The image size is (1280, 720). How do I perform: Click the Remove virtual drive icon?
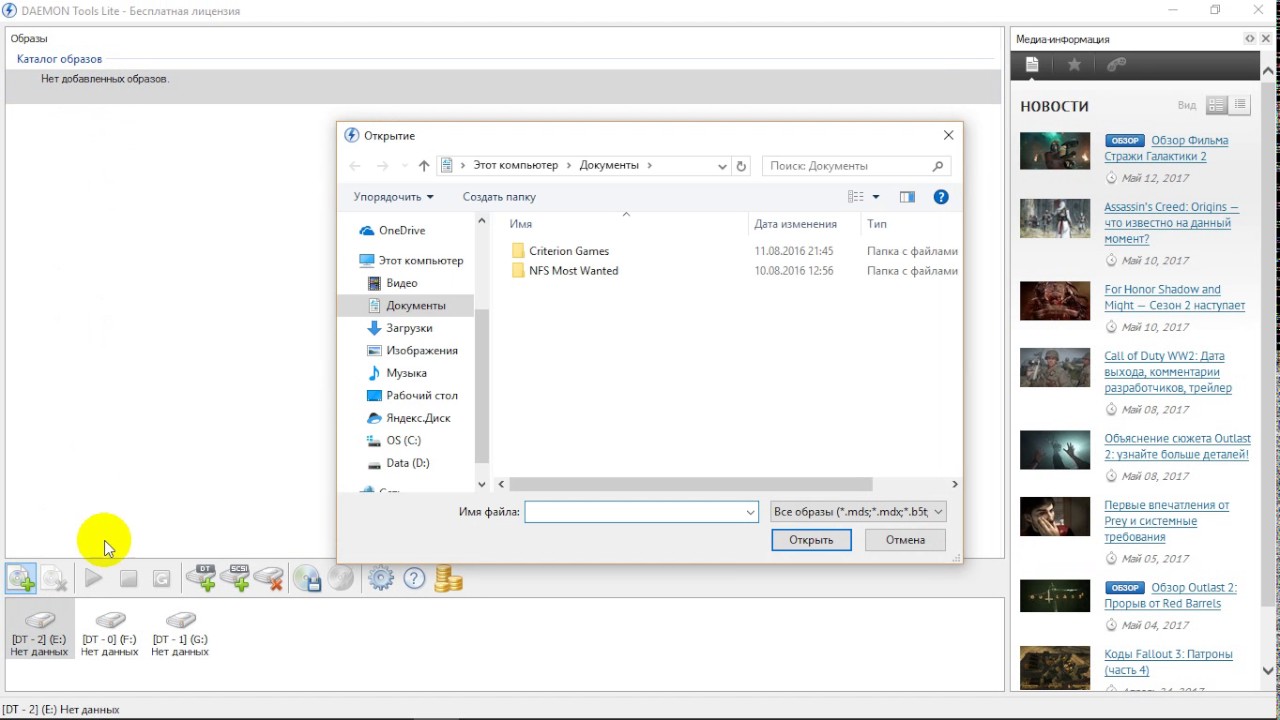pos(269,578)
